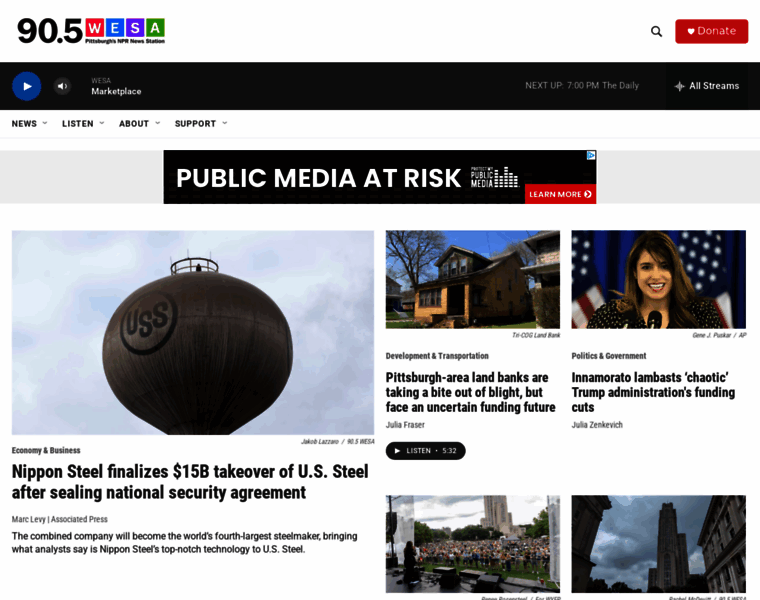This screenshot has width=760, height=600.
Task: Expand the Listen menu chevron
Action: [x=102, y=123]
